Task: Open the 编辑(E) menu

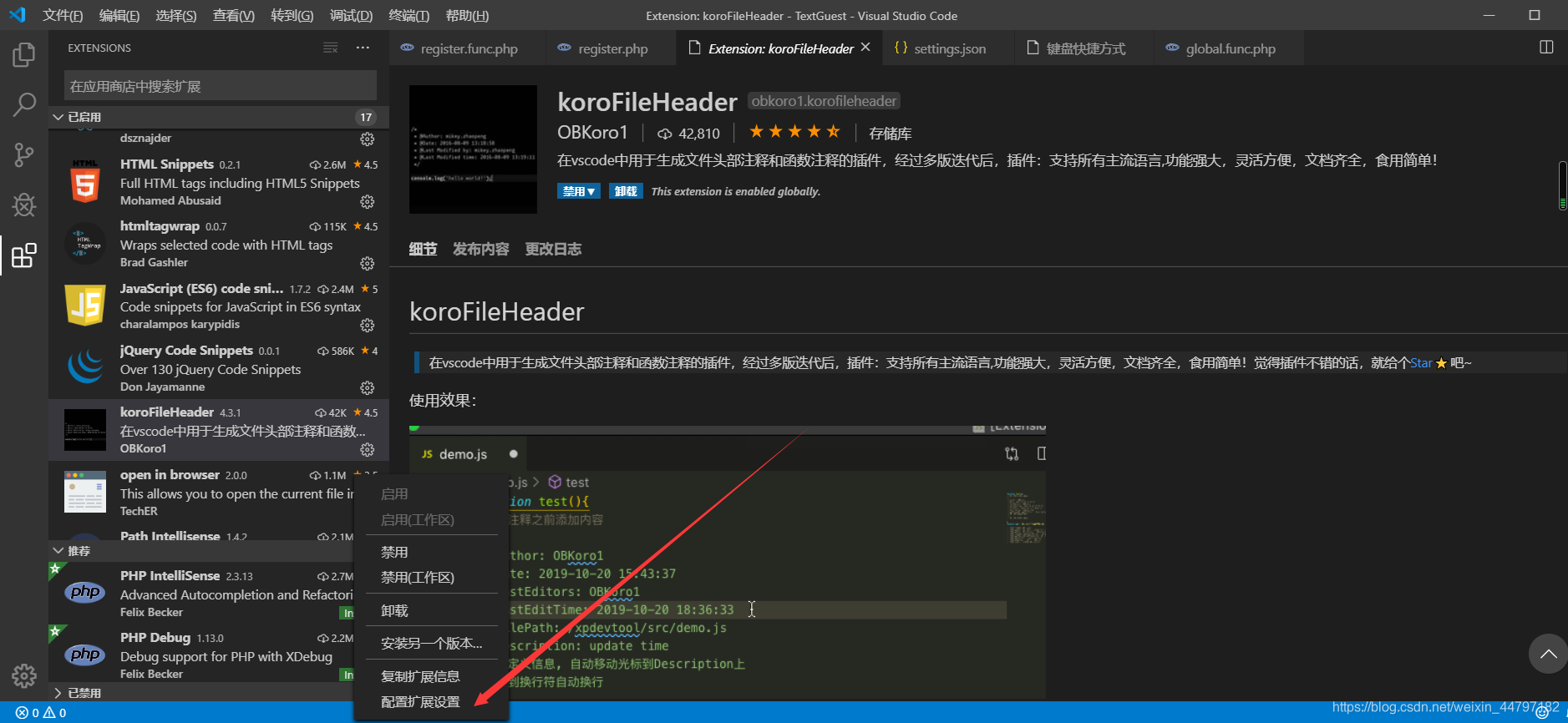Action: 119,16
